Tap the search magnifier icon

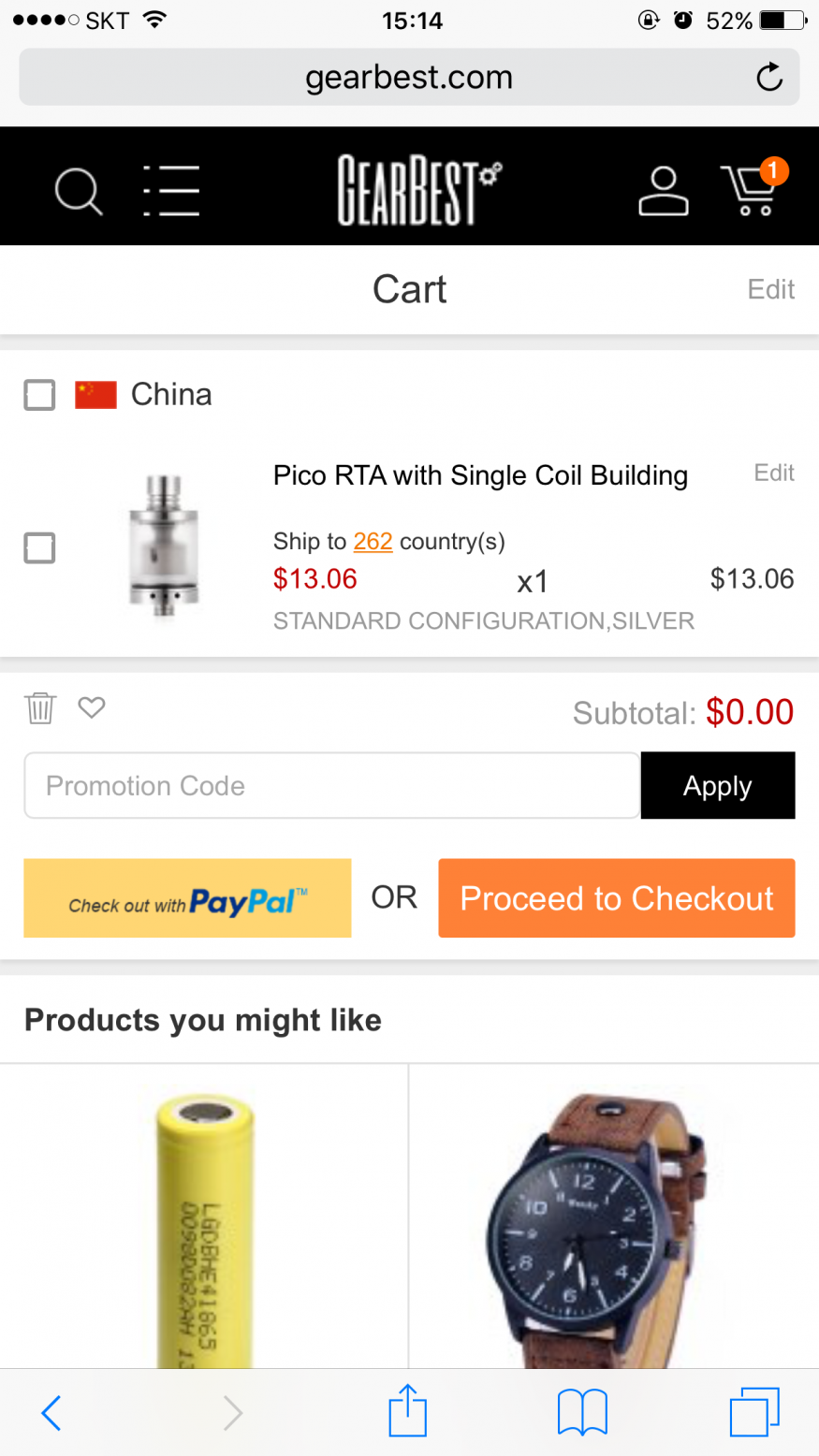pyautogui.click(x=79, y=192)
